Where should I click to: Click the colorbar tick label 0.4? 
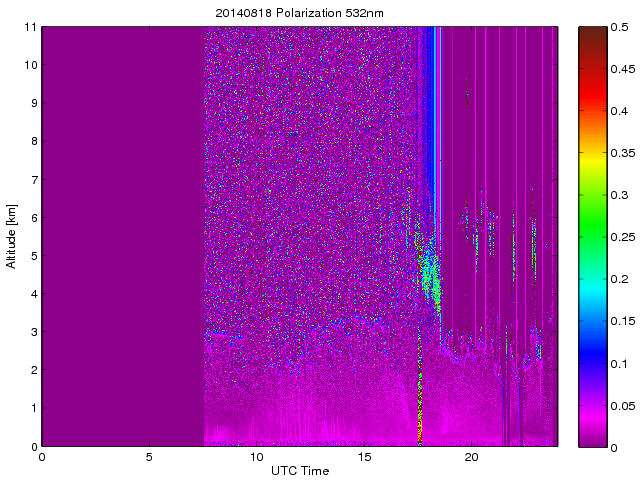click(x=619, y=111)
